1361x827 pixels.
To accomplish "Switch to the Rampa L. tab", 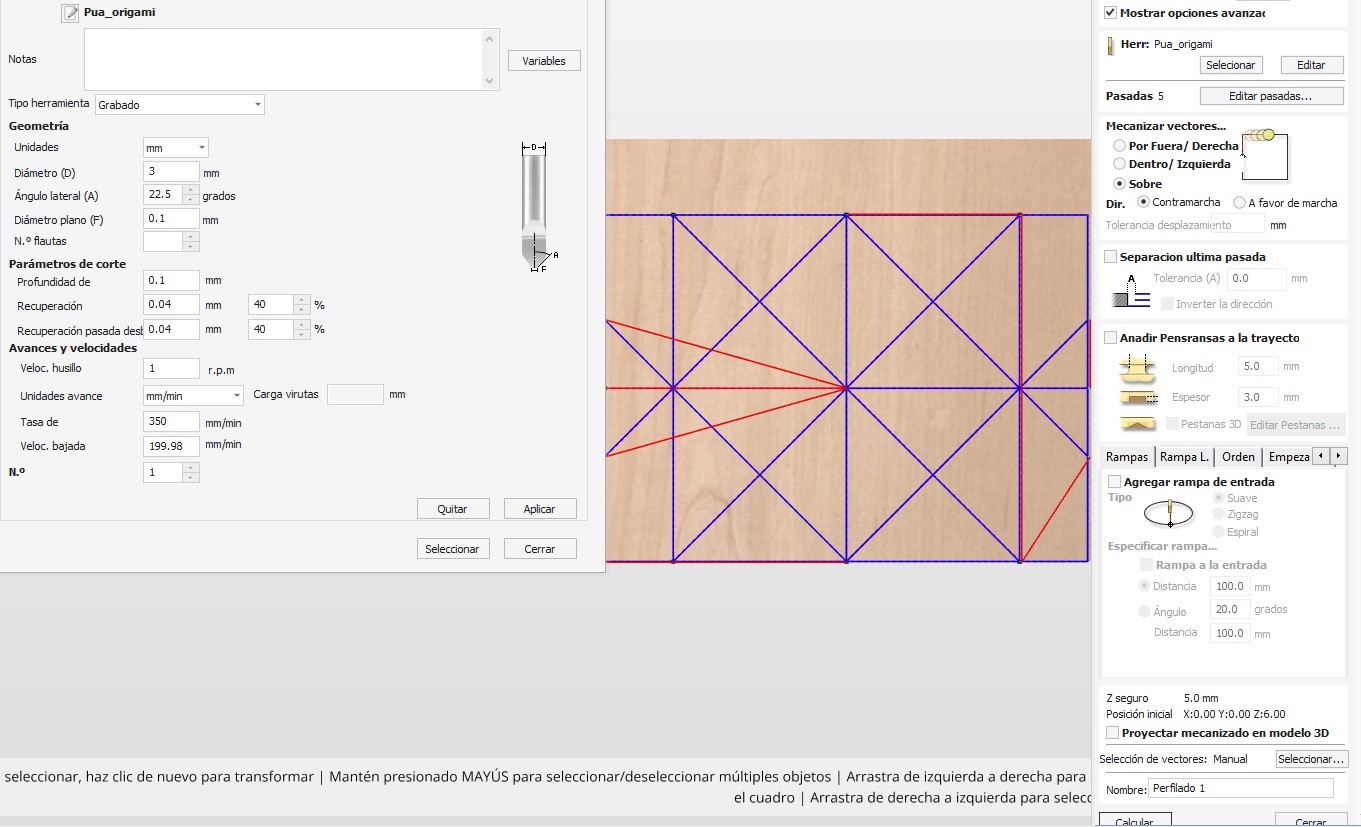I will pyautogui.click(x=1184, y=457).
